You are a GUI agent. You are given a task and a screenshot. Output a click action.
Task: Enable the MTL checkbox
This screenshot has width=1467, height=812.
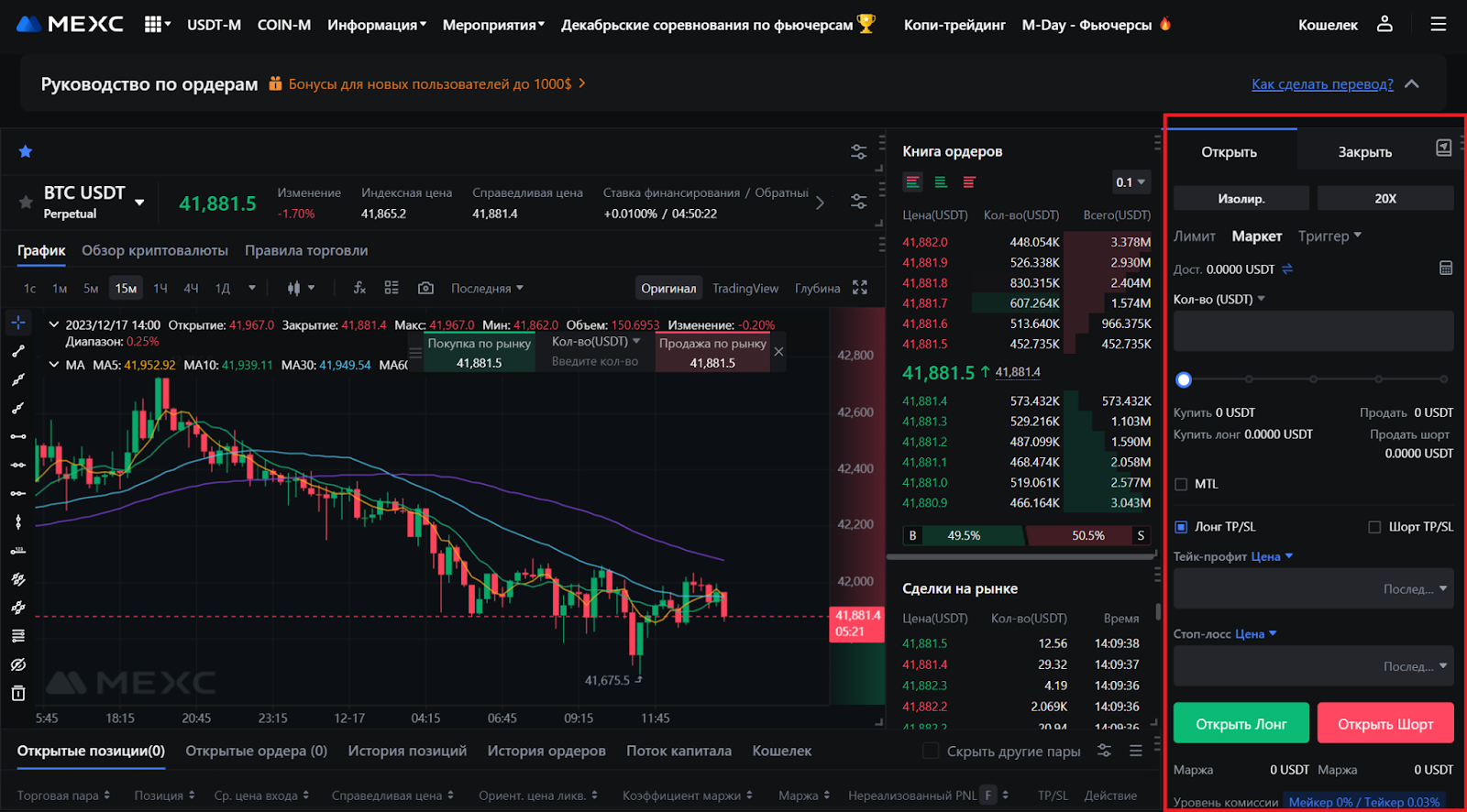(x=1181, y=484)
